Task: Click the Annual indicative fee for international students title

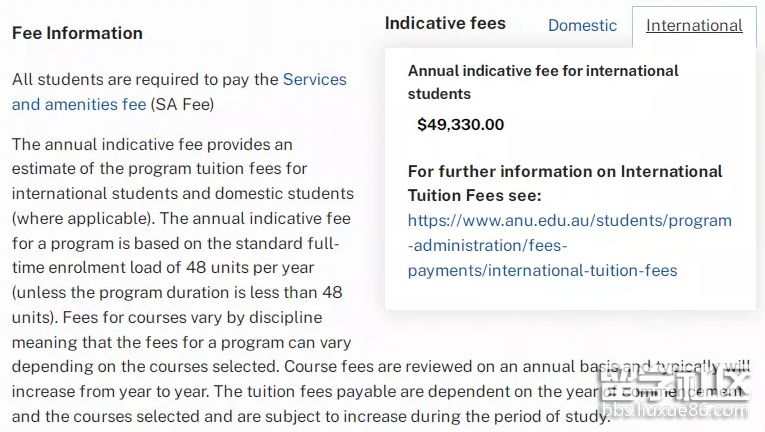Action: pos(542,82)
